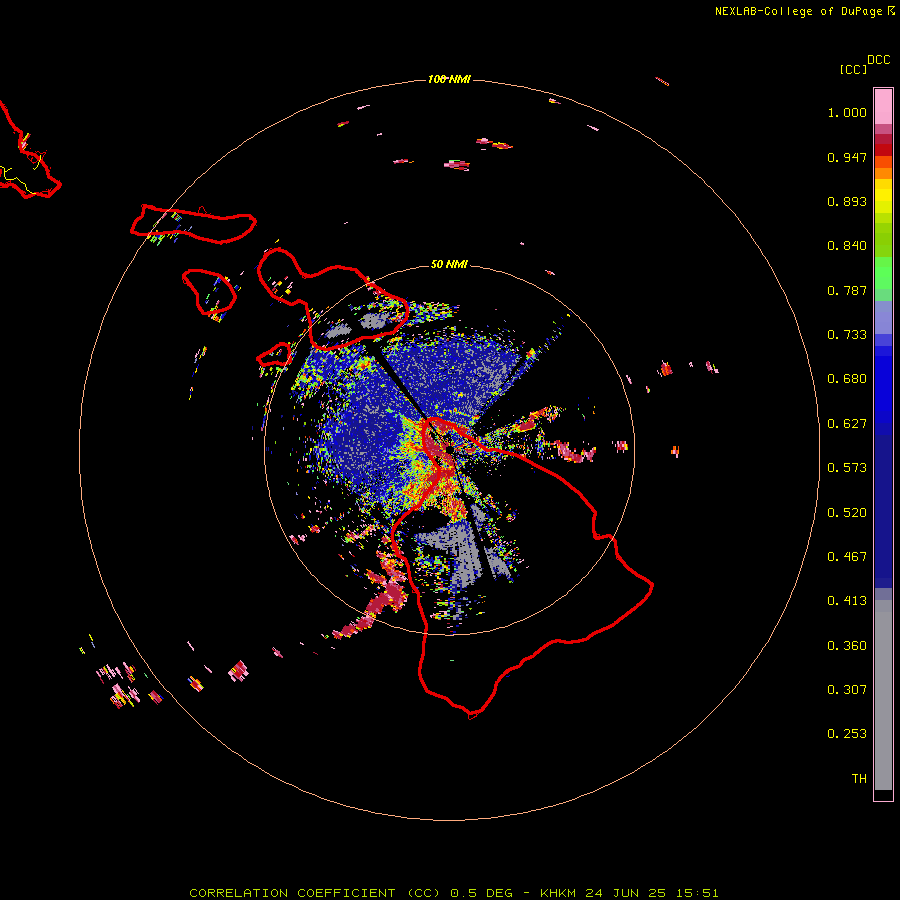Screen dimensions: 900x900
Task: Click the 0.360 scale value
Action: pyautogui.click(x=847, y=646)
